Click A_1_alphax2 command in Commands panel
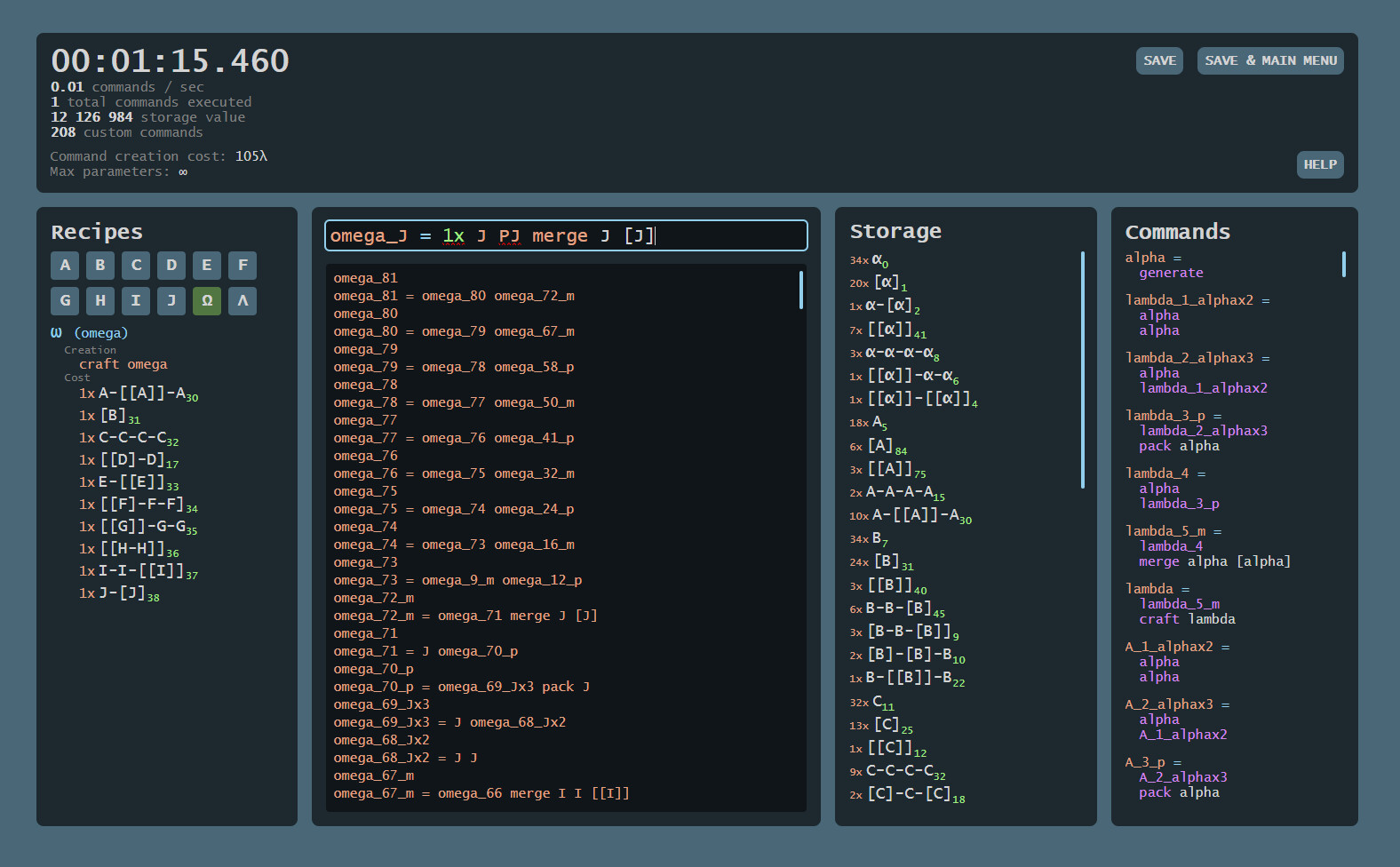 pos(1168,647)
